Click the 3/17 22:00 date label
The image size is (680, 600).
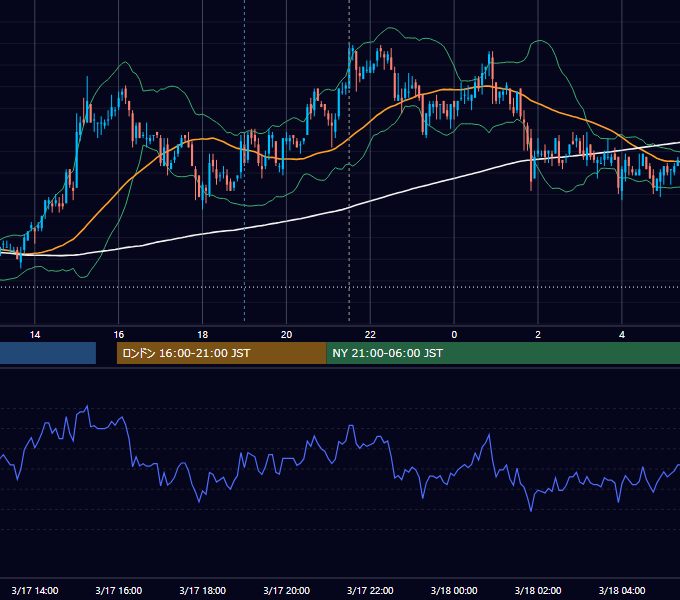(370, 590)
